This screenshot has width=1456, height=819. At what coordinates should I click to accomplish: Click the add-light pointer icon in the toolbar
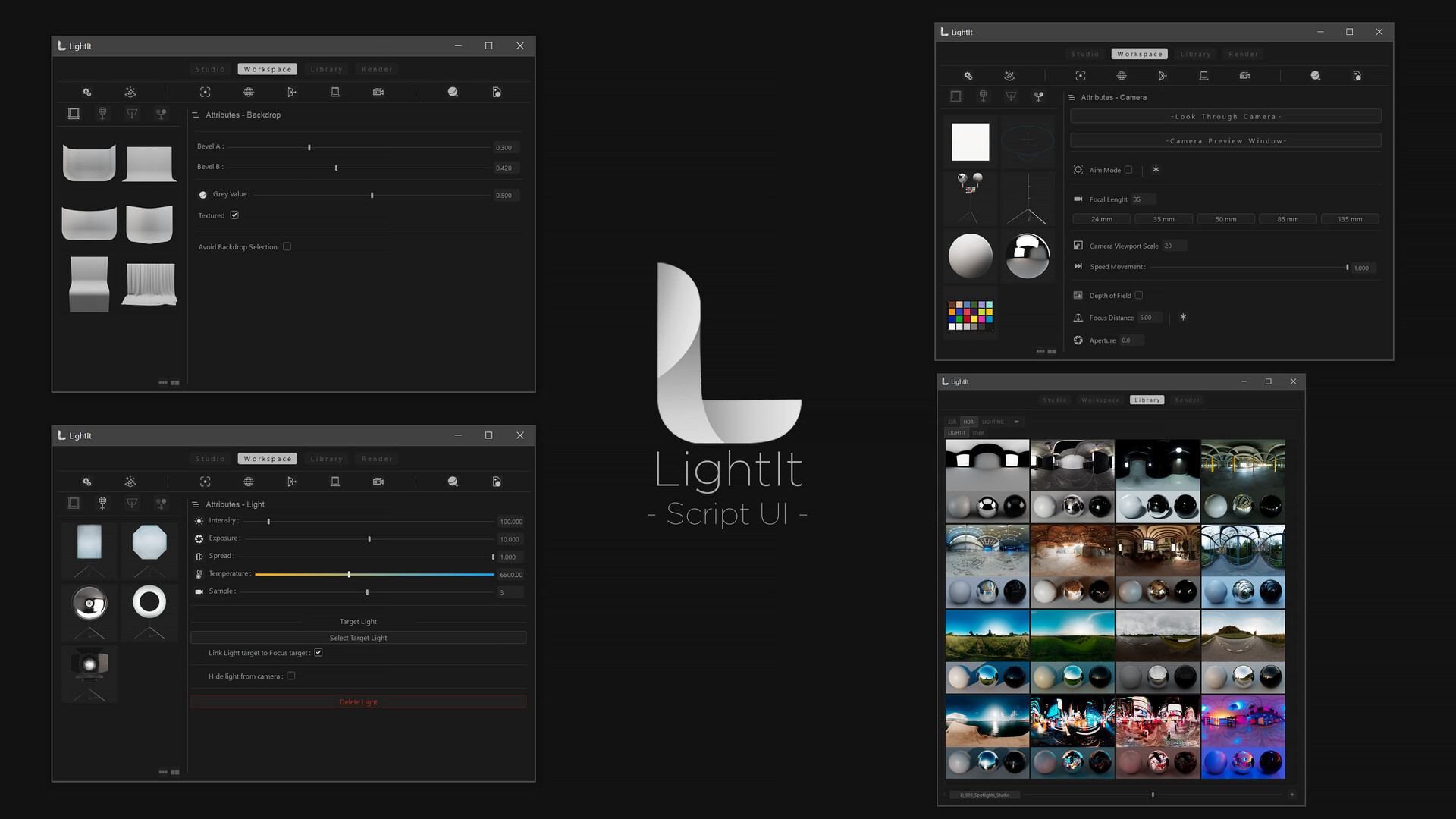[292, 92]
